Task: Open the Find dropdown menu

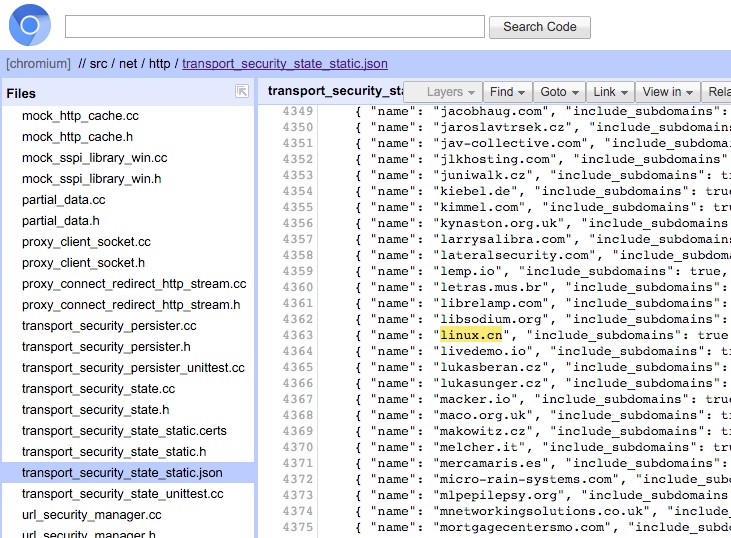Action: (508, 92)
